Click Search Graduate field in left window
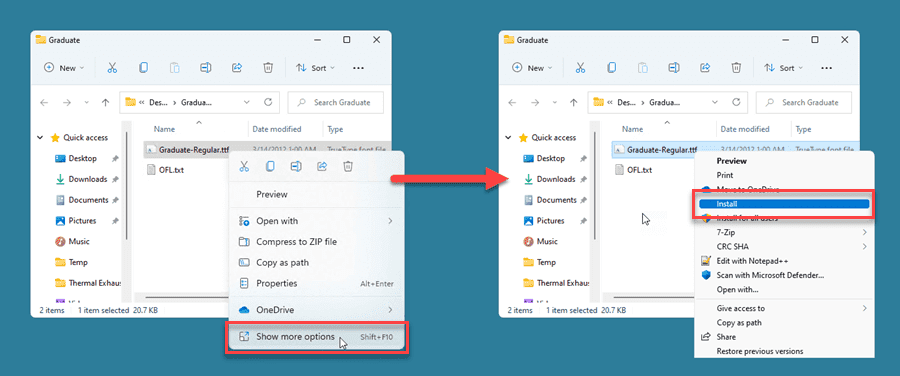 point(336,103)
